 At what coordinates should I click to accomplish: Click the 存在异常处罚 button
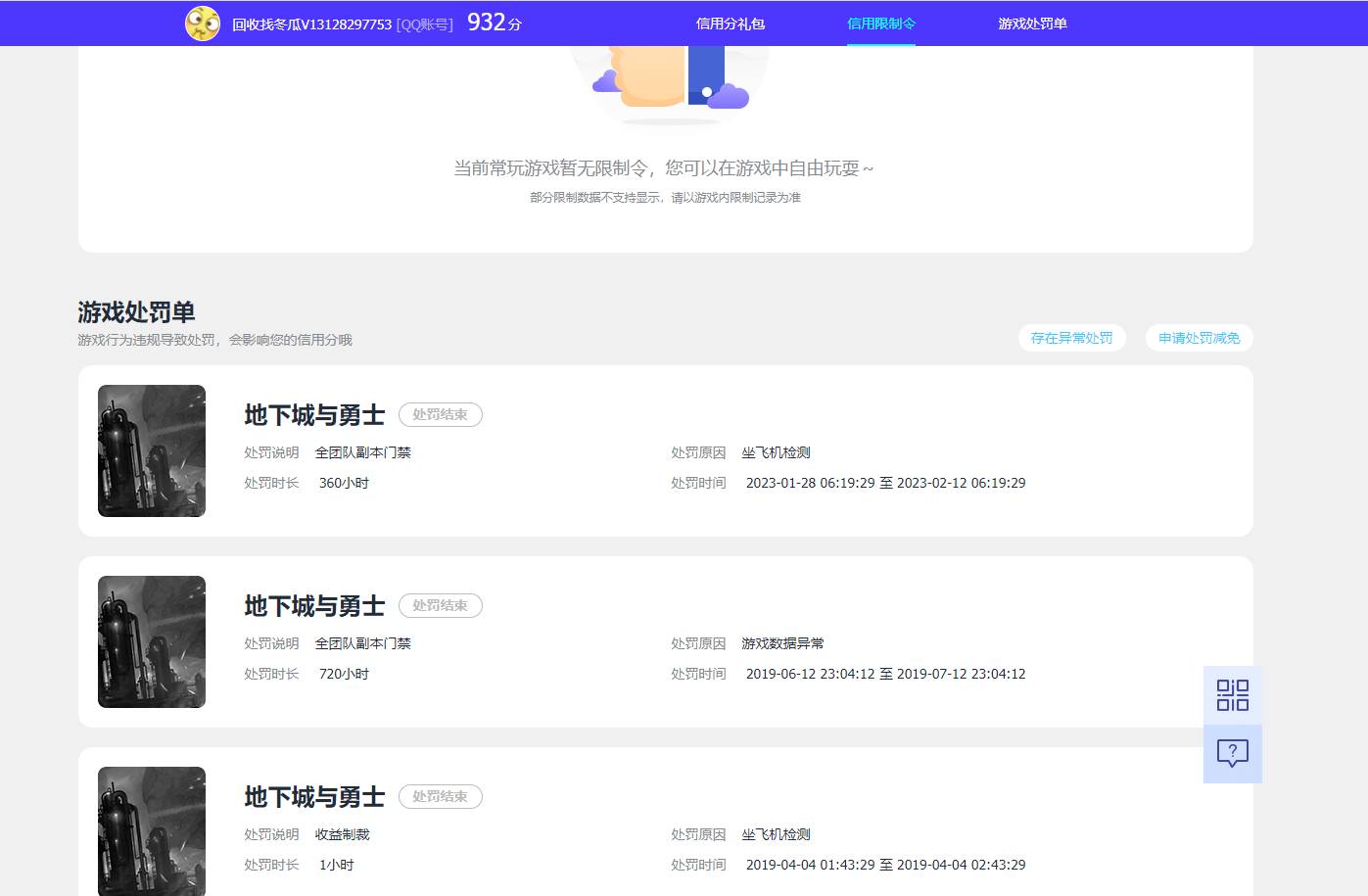click(x=1072, y=338)
